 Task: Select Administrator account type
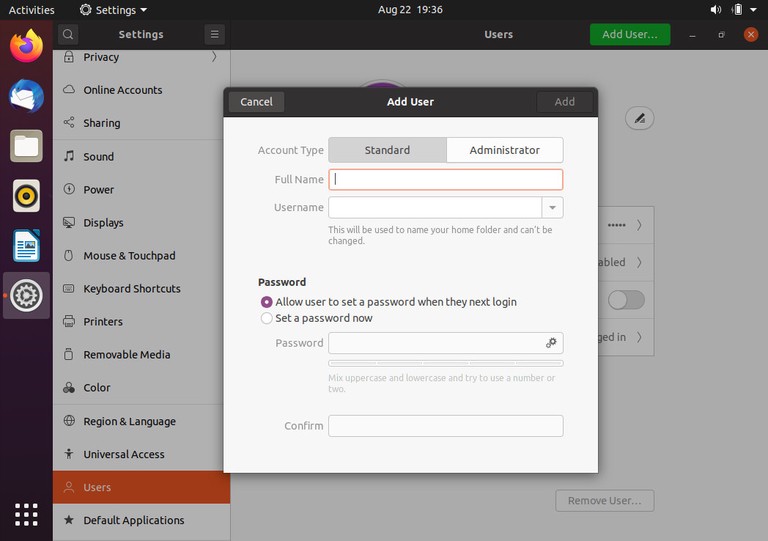[x=504, y=150]
